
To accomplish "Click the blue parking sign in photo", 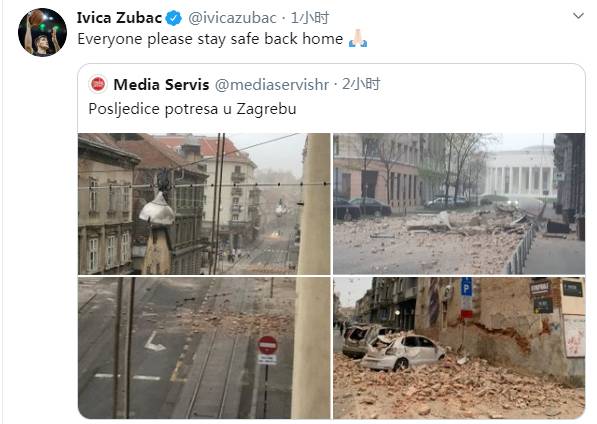I will [x=467, y=287].
